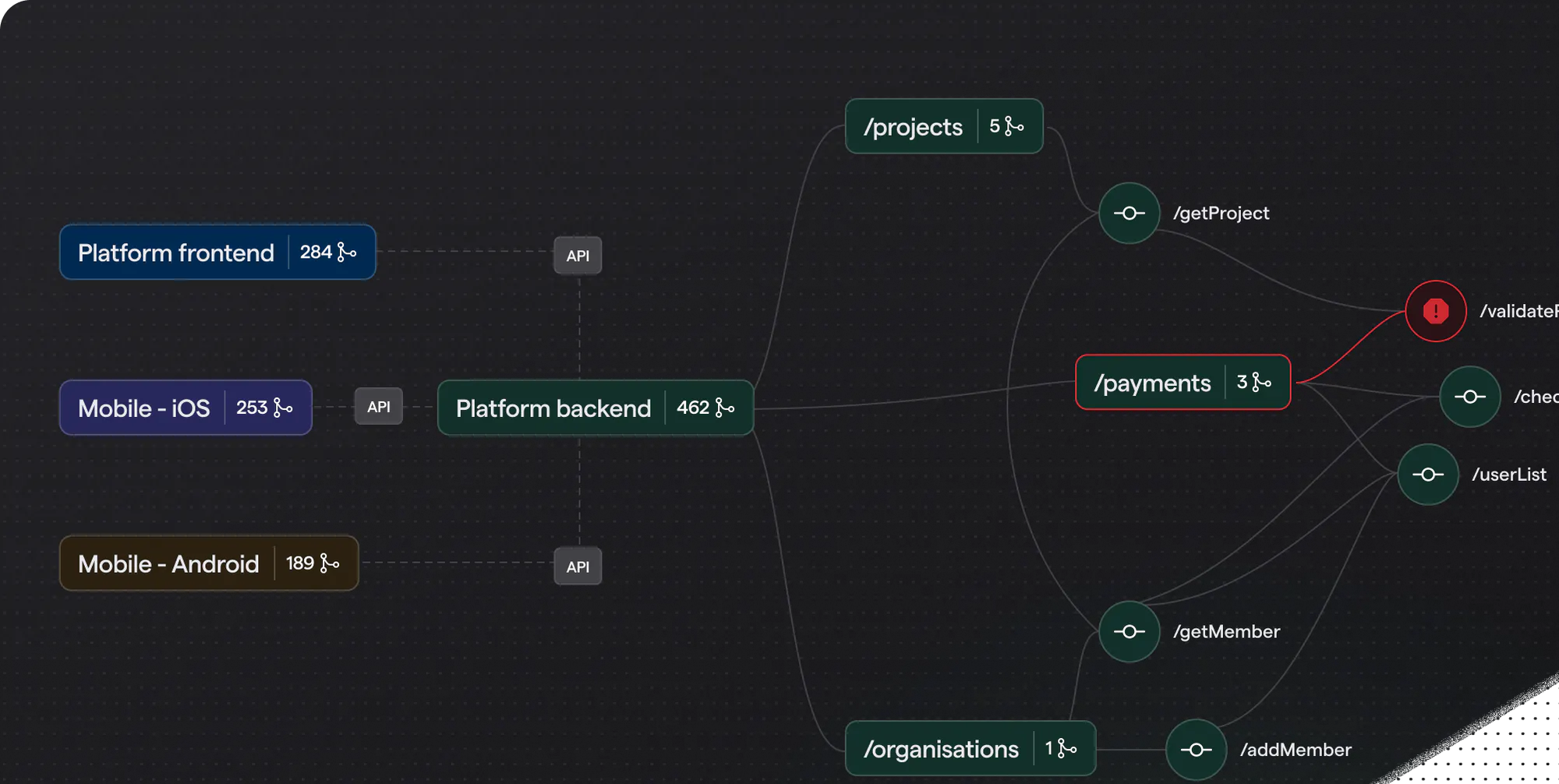Image resolution: width=1559 pixels, height=784 pixels.
Task: Select the /userList endpoint node icon
Action: 1428,475
